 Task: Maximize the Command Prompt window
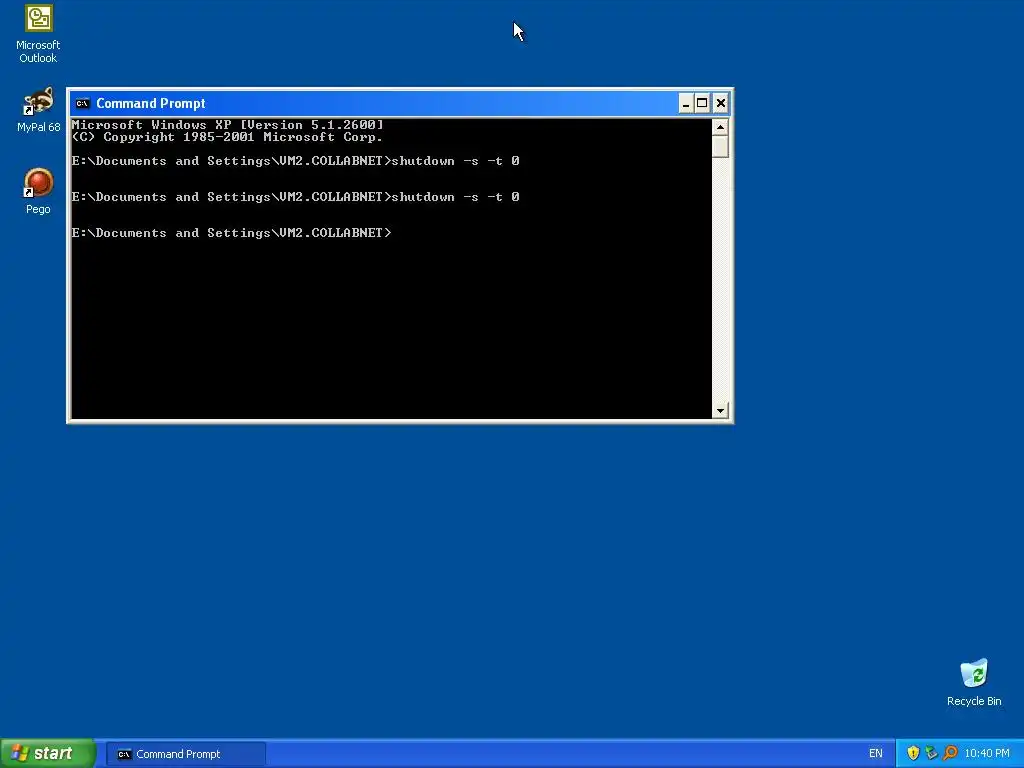[702, 103]
